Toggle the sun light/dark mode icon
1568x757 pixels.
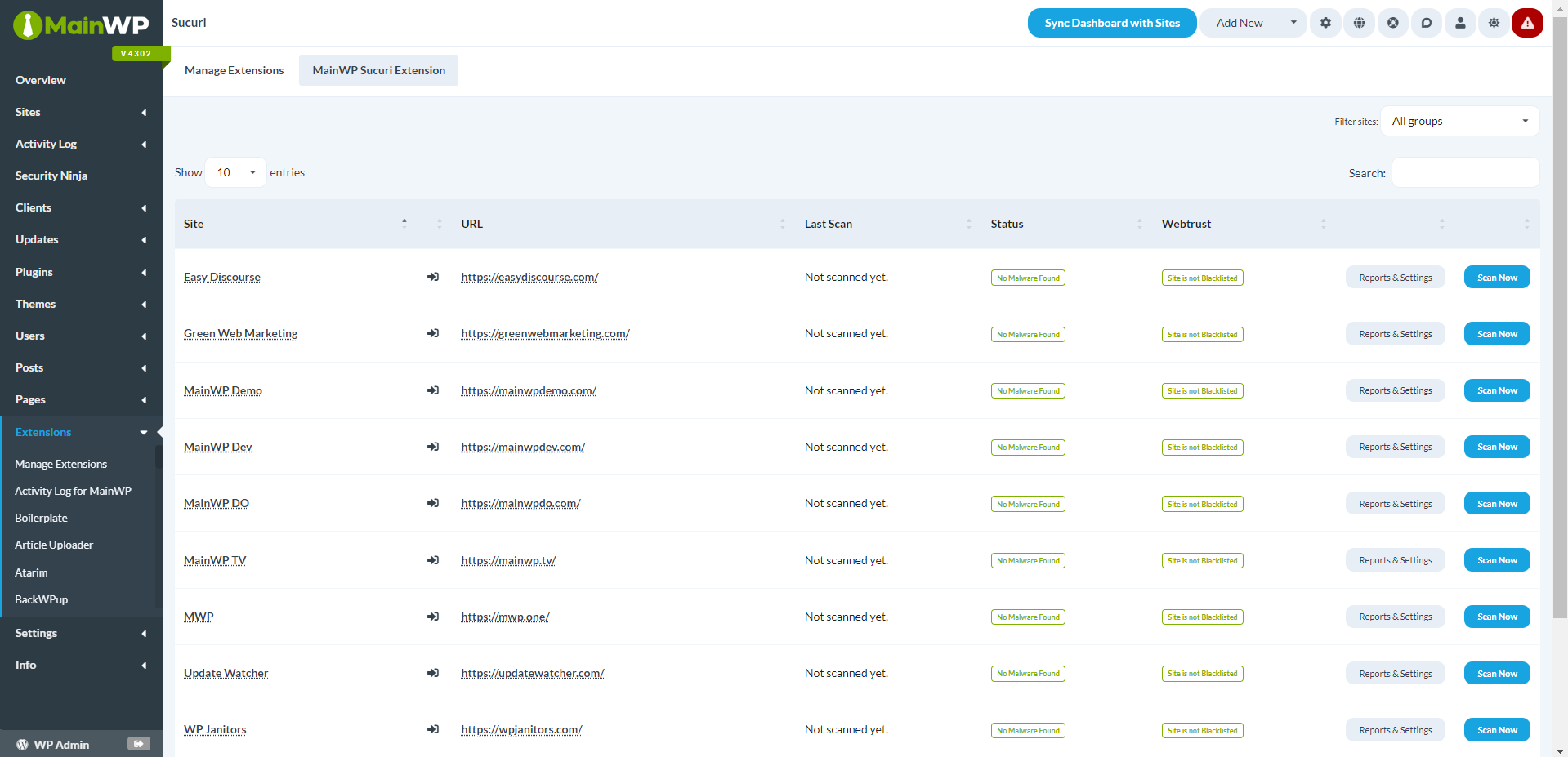(x=1494, y=23)
